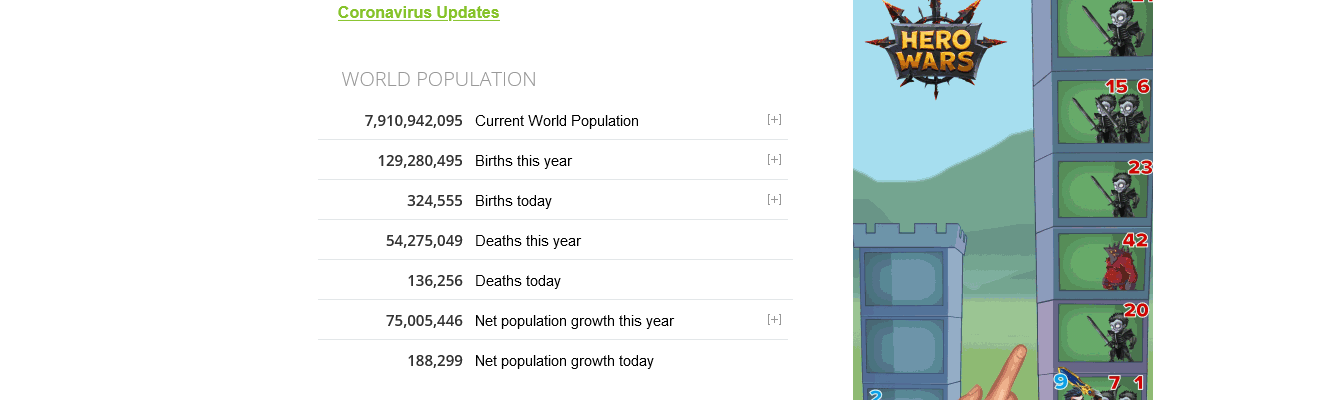Click the 324,555 births today counter
Image resolution: width=1344 pixels, height=400 pixels.
pos(435,201)
